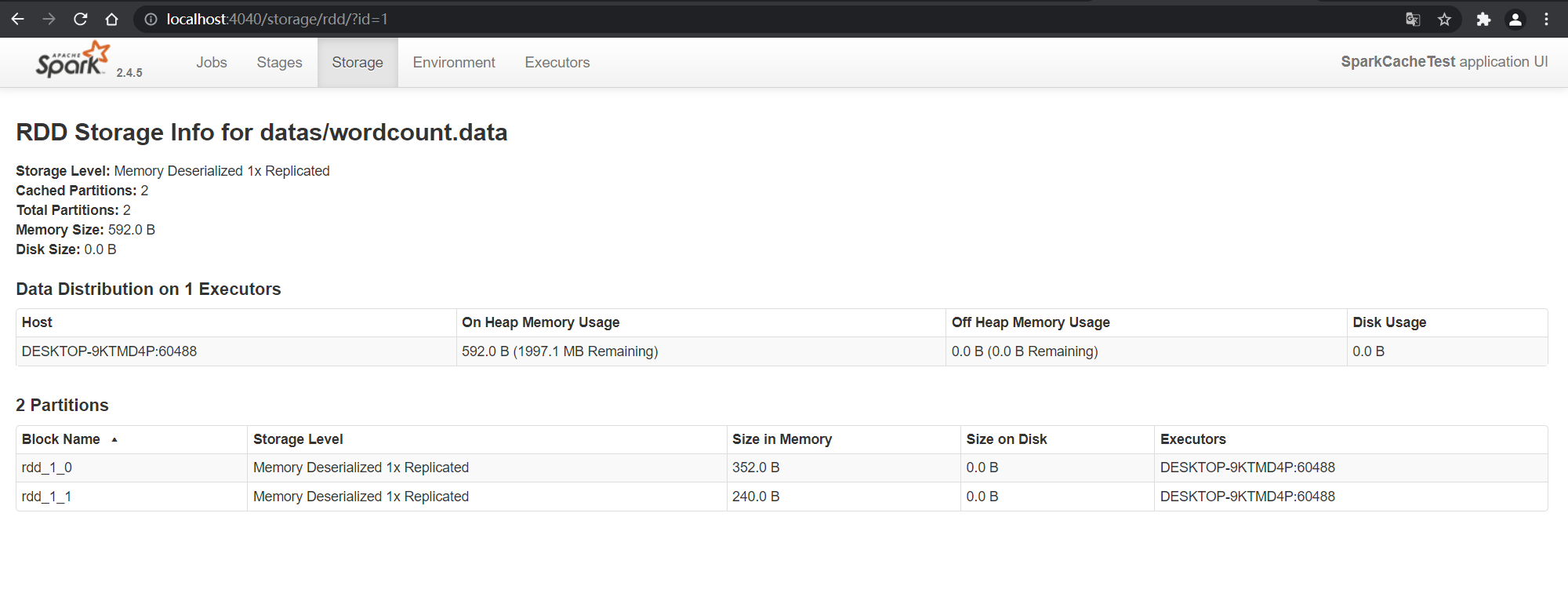Reload the current page
The image size is (1568, 615).
[x=81, y=19]
